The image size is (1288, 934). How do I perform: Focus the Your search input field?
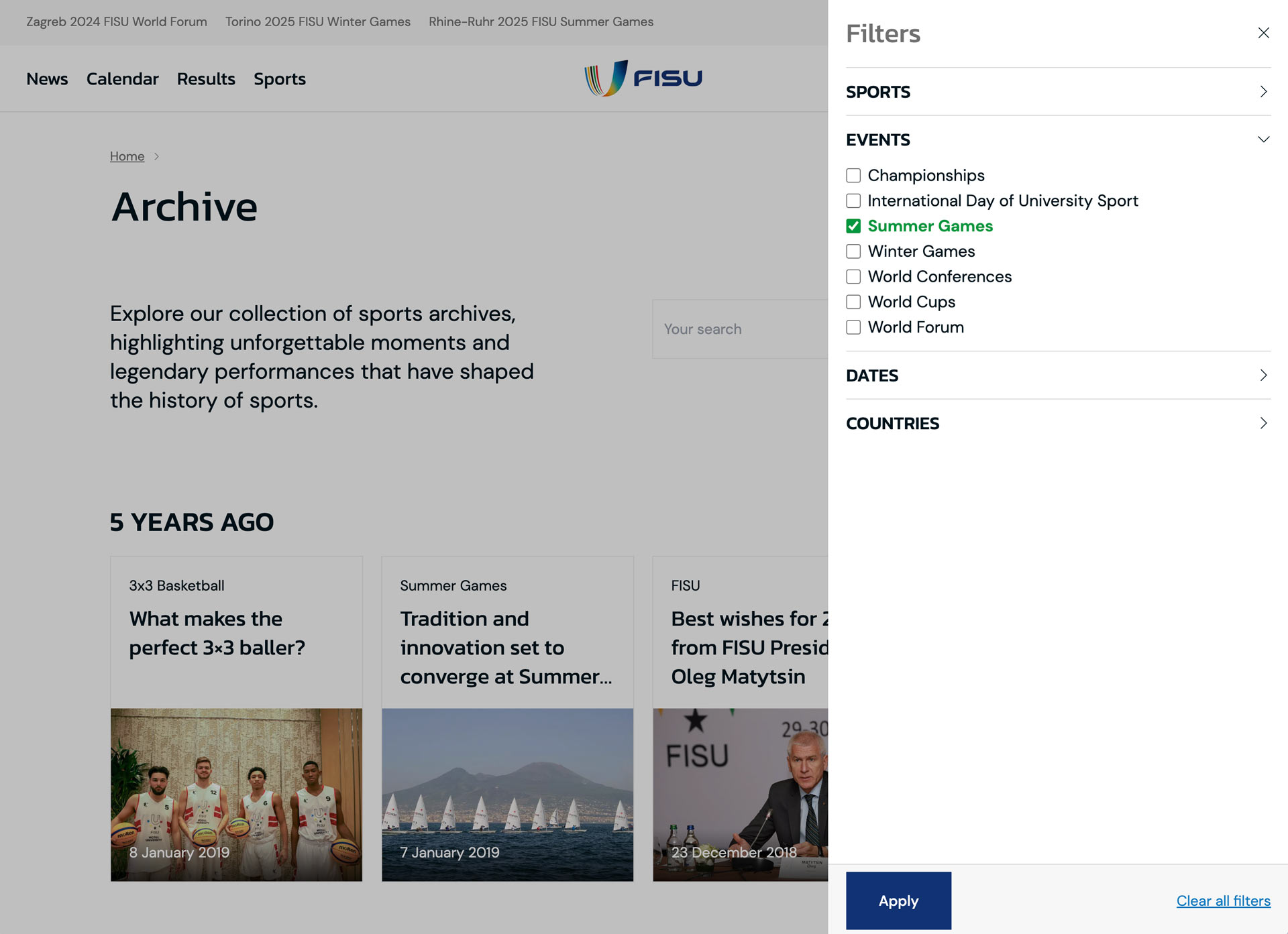738,329
